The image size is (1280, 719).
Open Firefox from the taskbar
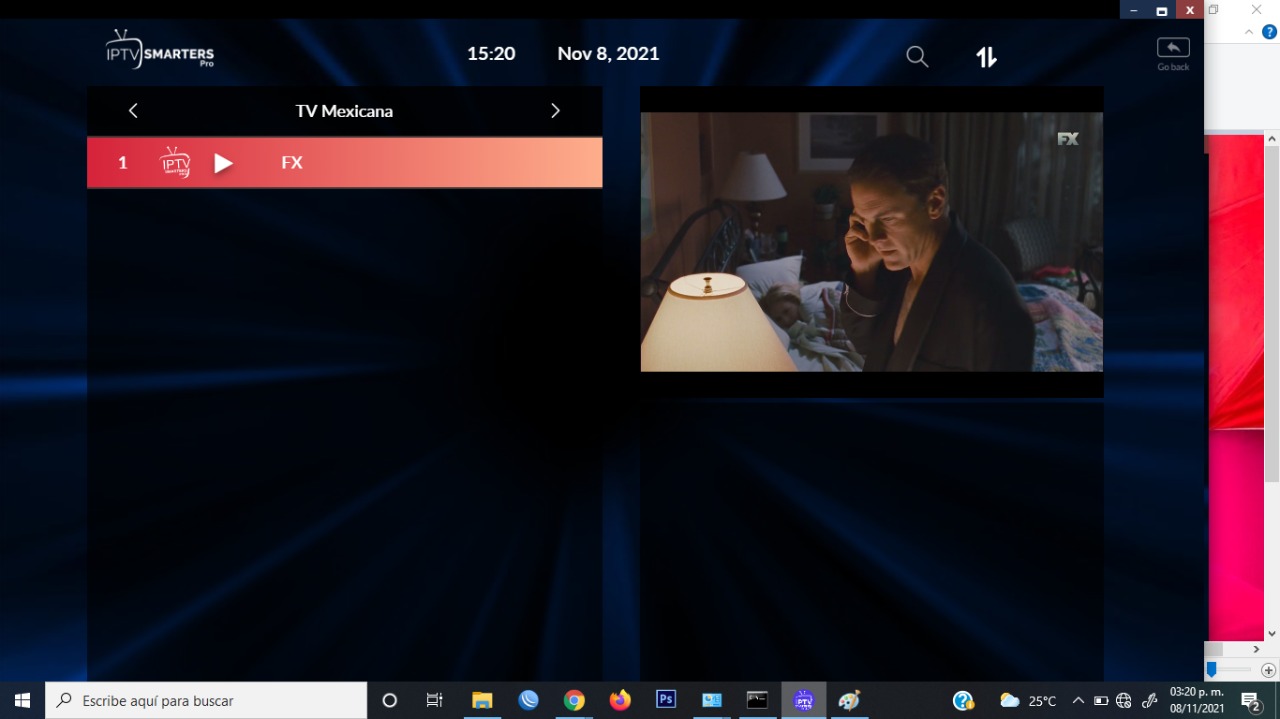tap(620, 700)
